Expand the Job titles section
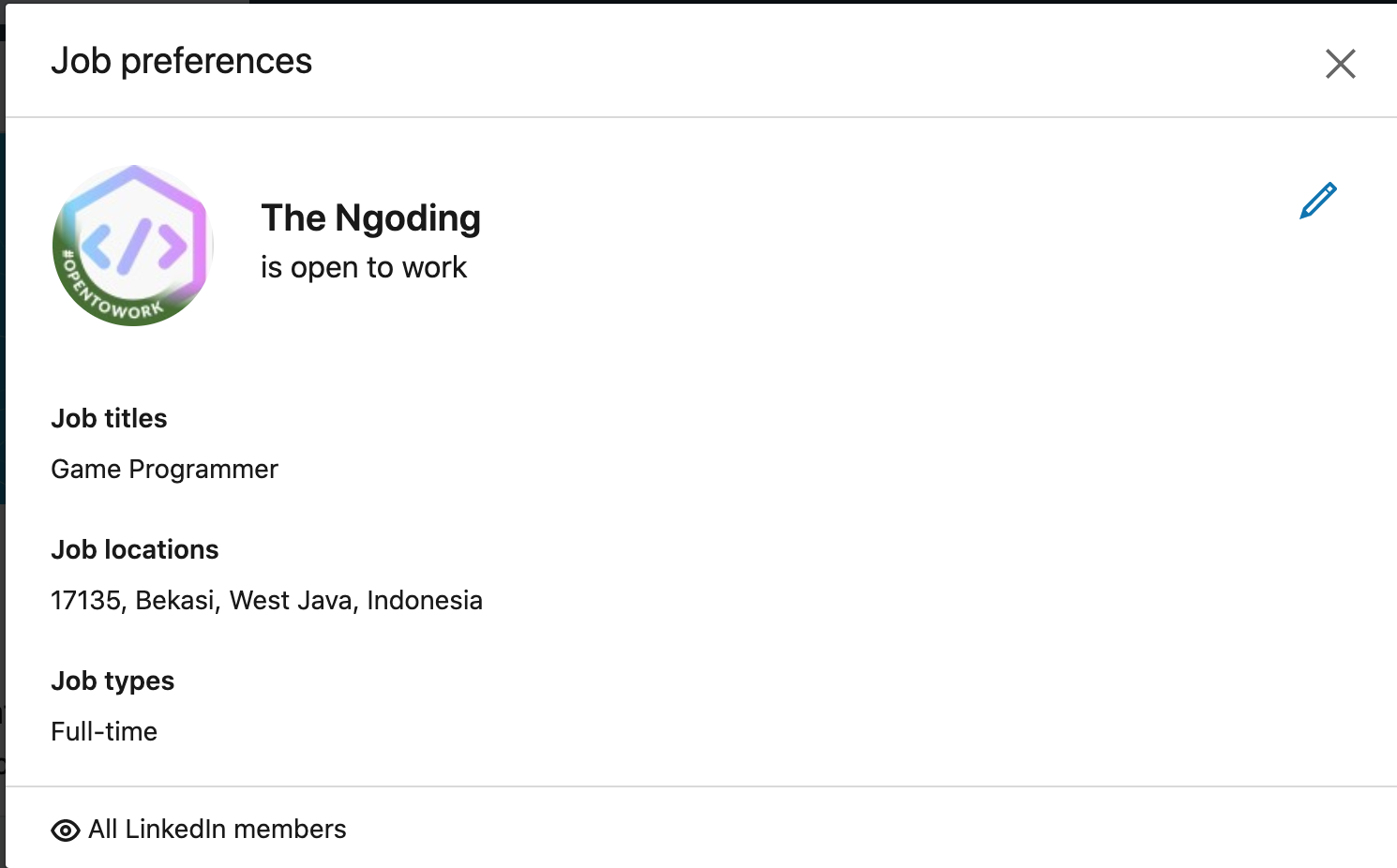Screen dimensions: 1397x868 pyautogui.click(x=109, y=418)
